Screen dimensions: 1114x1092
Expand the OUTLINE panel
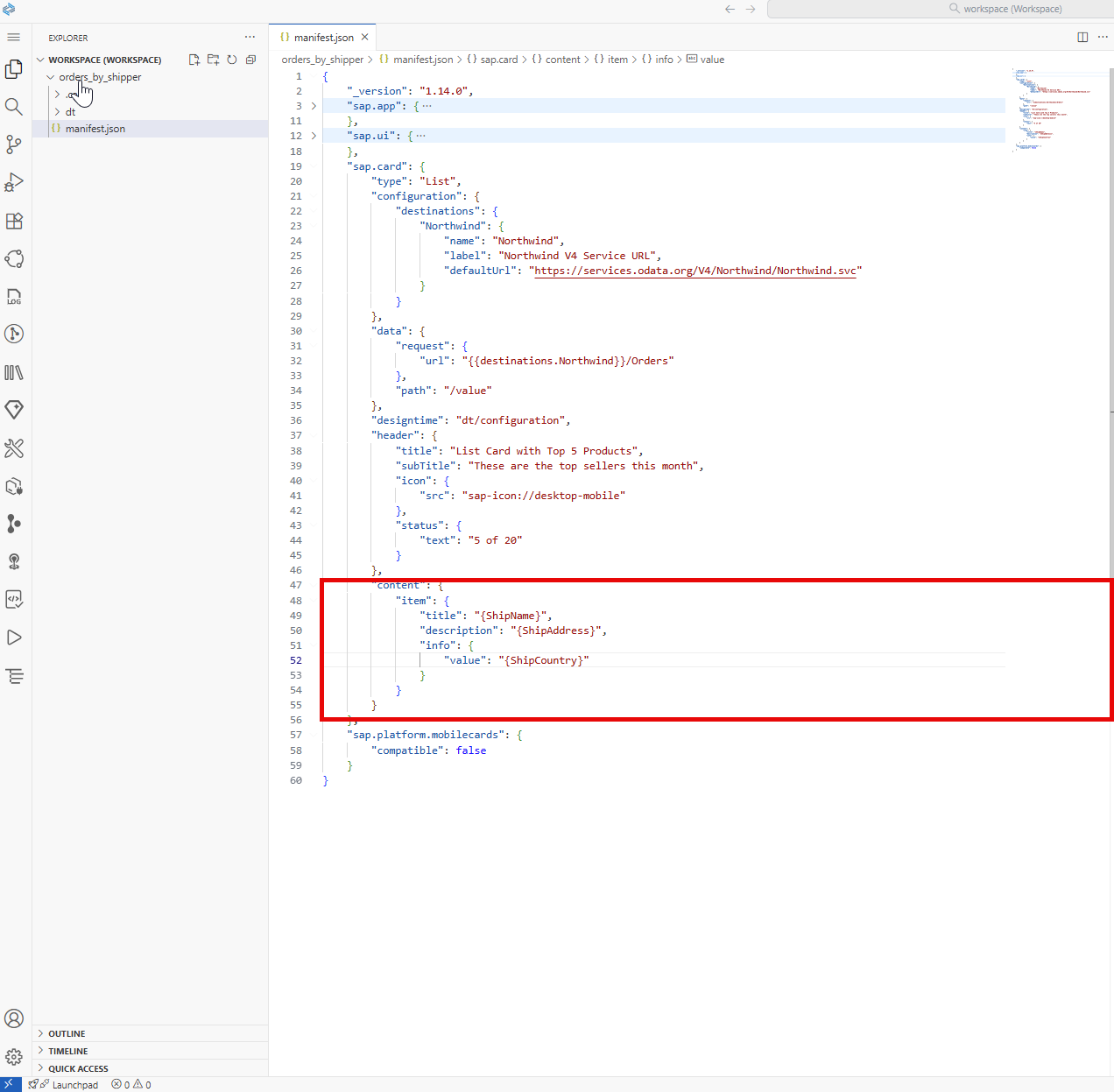[x=40, y=1033]
